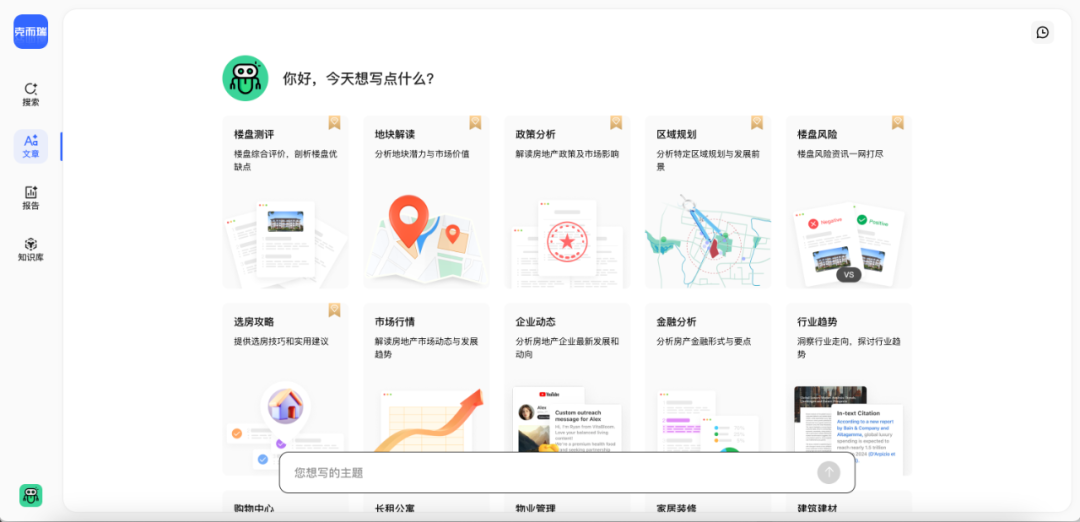
Task: Open the 市场行情 template card
Action: click(426, 389)
